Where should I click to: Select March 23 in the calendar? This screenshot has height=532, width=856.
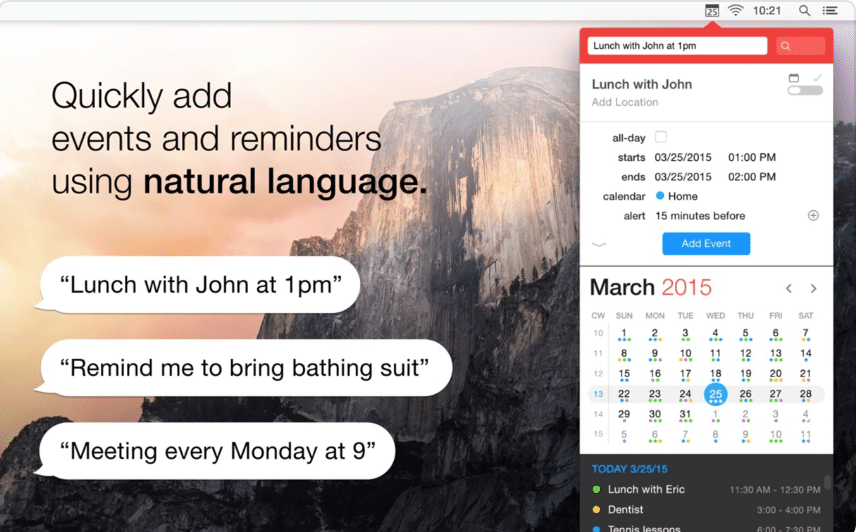(655, 394)
